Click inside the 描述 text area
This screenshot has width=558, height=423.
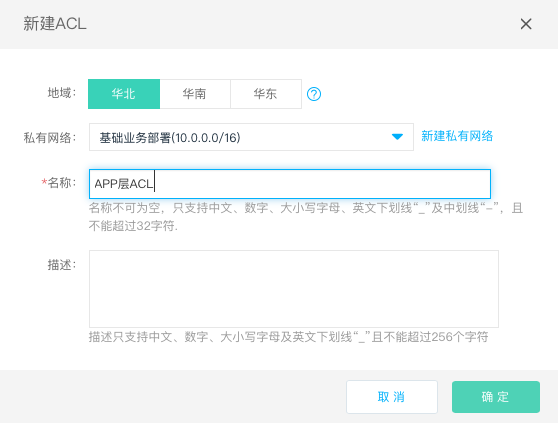294,289
